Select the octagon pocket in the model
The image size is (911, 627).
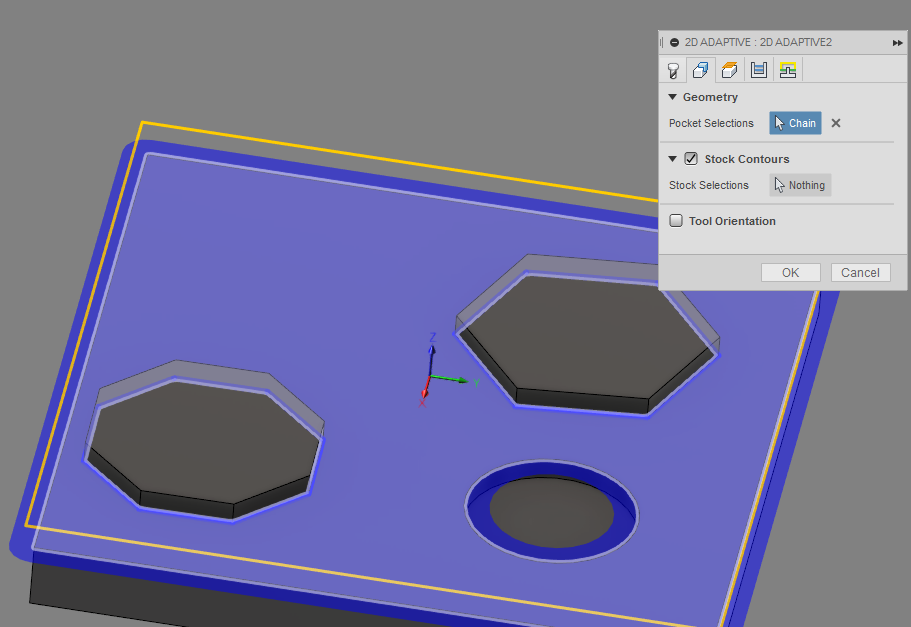203,442
